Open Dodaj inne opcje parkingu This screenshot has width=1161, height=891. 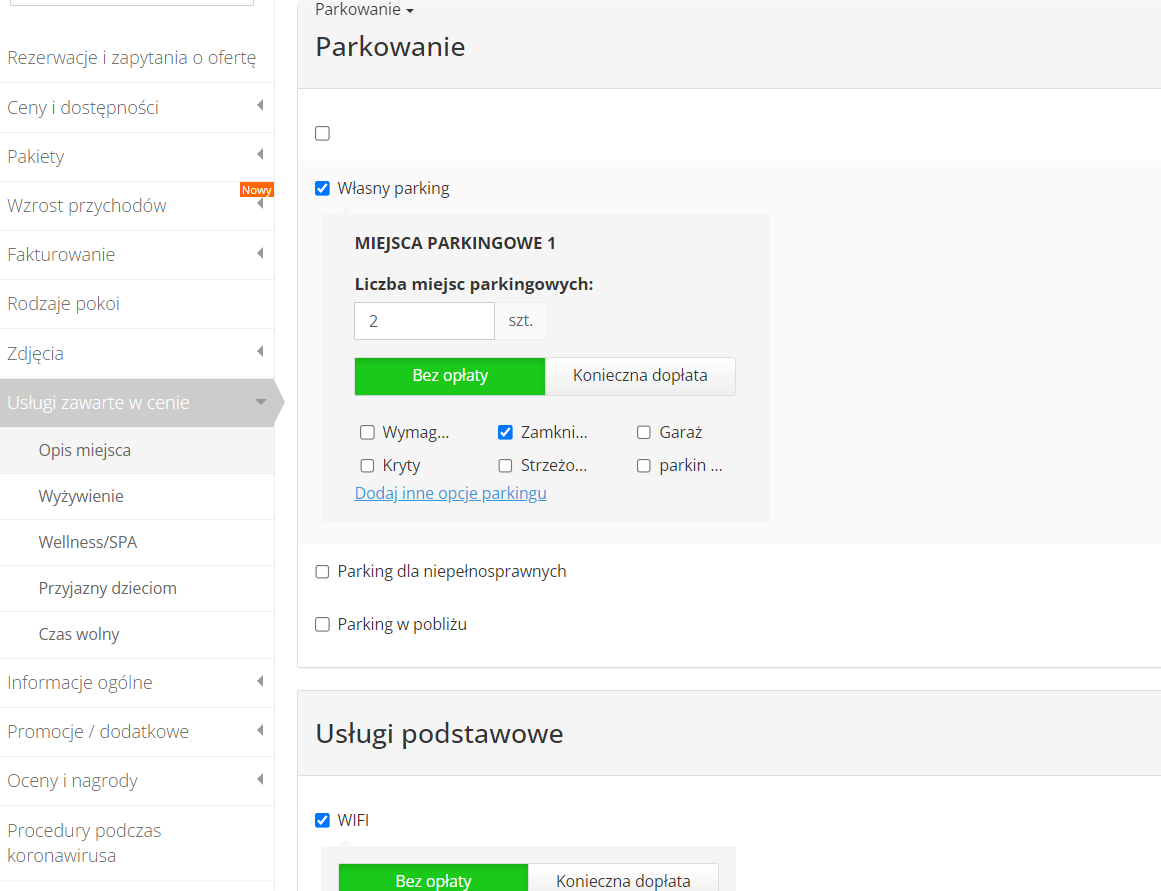point(450,492)
